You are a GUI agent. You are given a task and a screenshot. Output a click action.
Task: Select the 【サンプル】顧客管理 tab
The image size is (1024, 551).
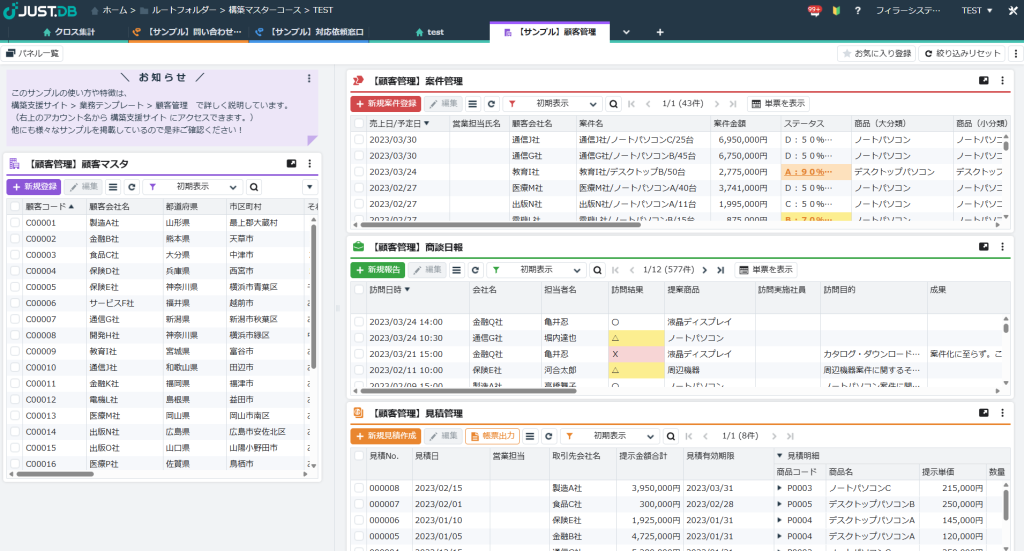coord(550,32)
